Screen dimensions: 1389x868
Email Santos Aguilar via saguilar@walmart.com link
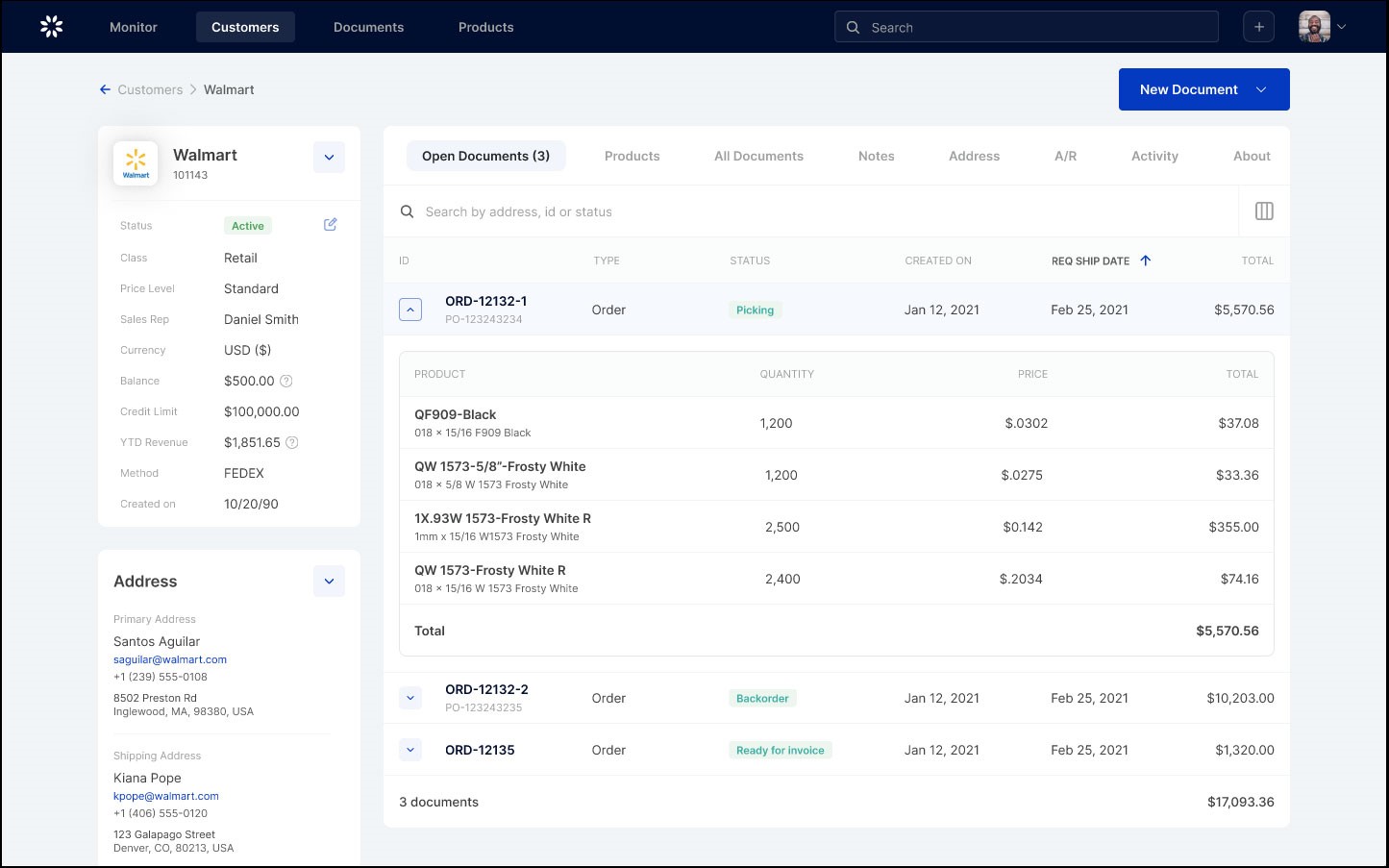pyautogui.click(x=169, y=659)
